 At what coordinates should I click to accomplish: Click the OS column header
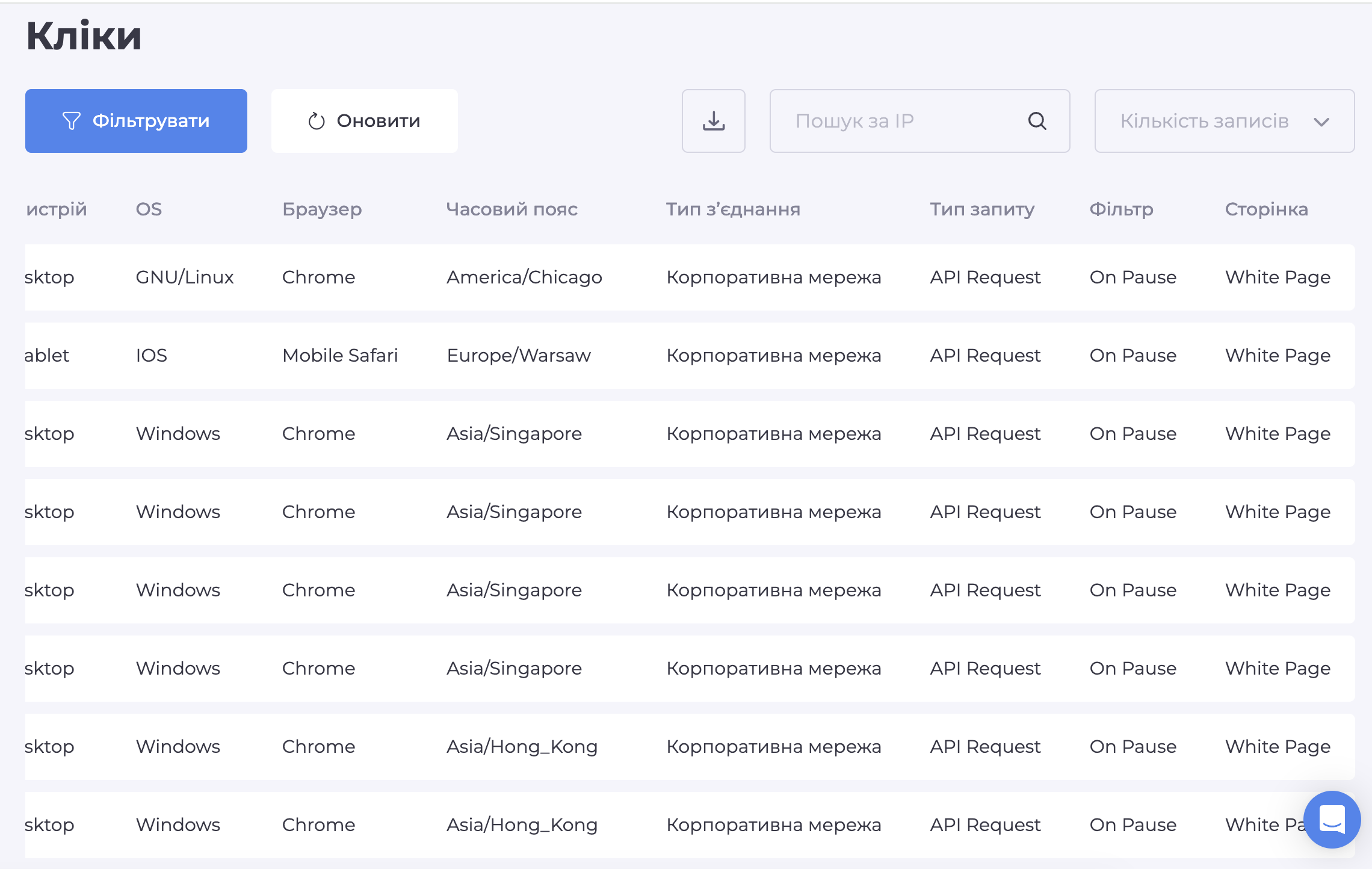point(149,209)
